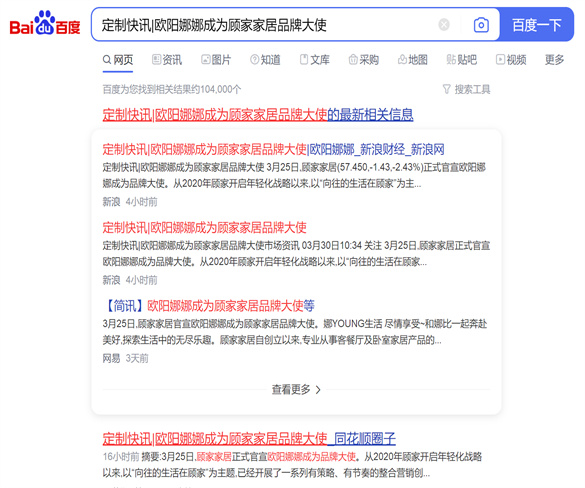The width and height of the screenshot is (585, 488).
Task: Open second 定制快讯 news result title
Action: coord(204,228)
